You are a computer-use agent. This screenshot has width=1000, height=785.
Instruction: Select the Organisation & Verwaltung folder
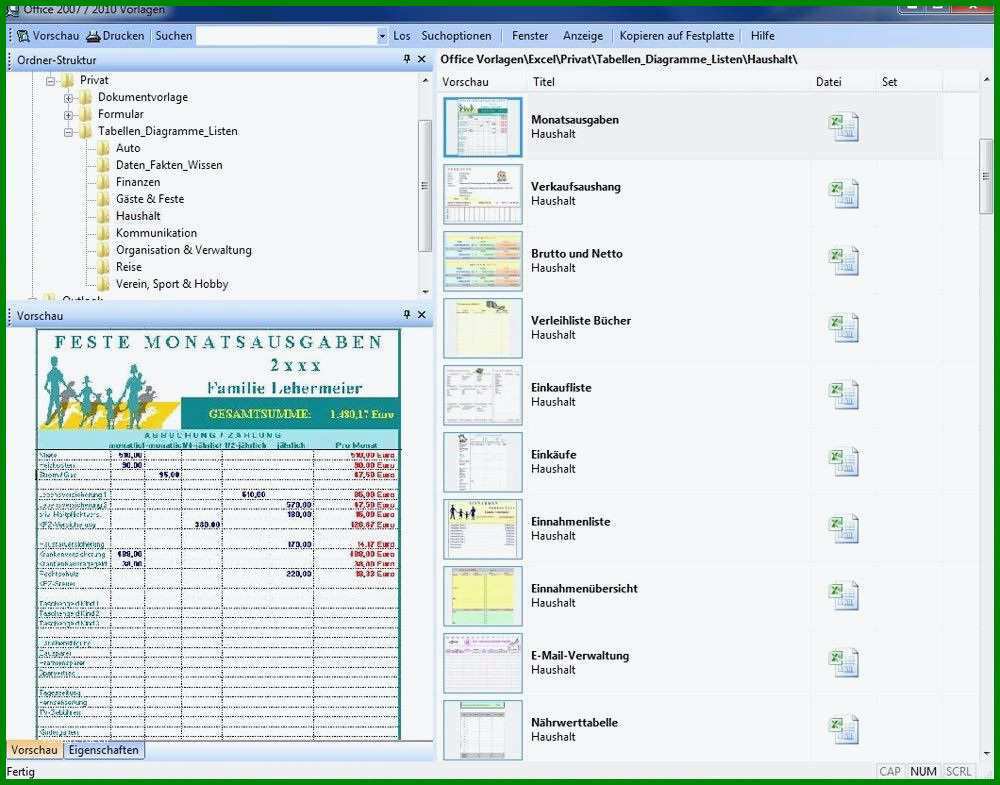(184, 250)
